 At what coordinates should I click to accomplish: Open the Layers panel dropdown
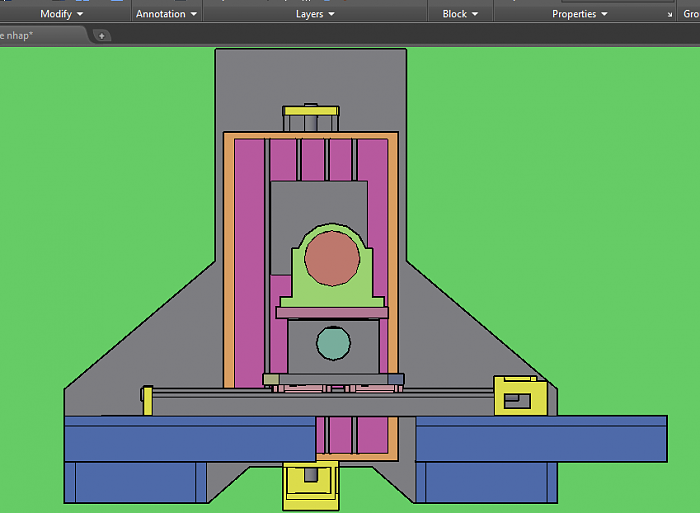(x=315, y=14)
